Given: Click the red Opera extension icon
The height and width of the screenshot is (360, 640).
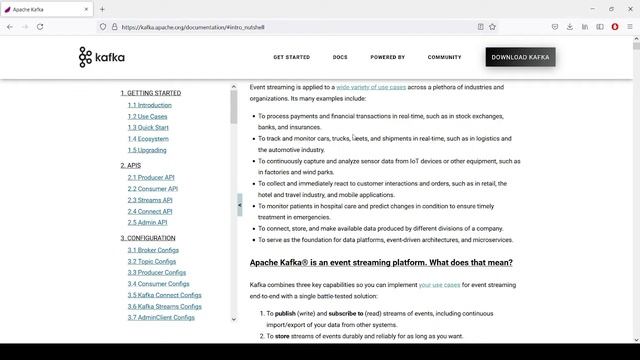Looking at the screenshot, I should (615, 27).
